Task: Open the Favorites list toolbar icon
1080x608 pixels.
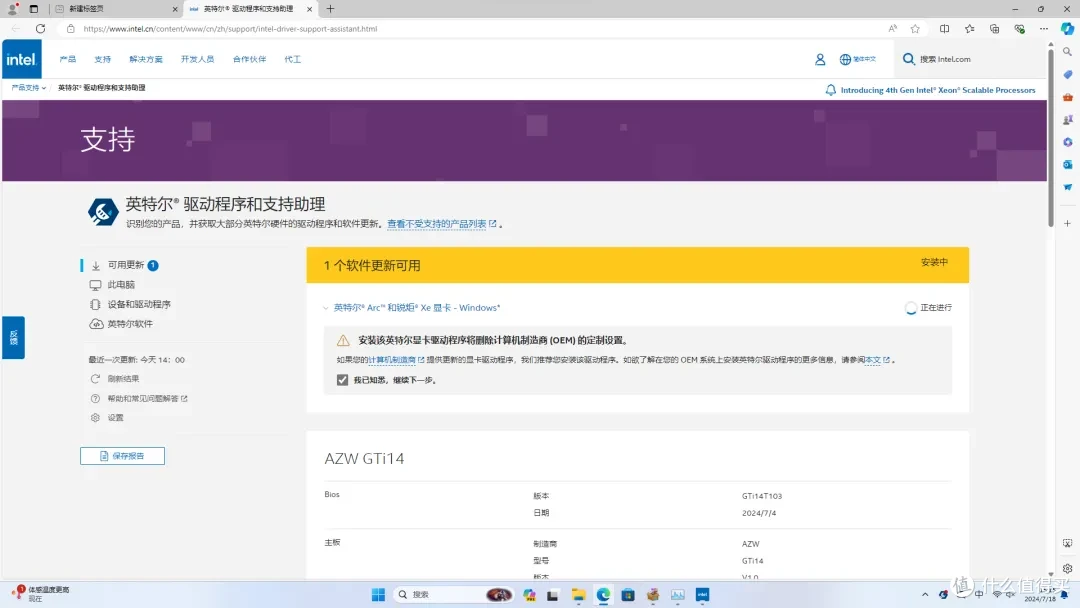Action: coord(969,29)
